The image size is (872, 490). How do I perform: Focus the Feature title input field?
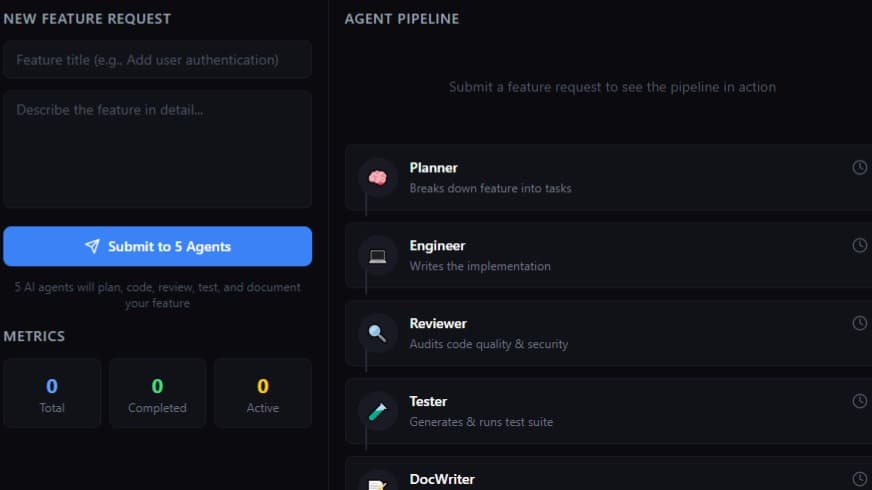(157, 60)
